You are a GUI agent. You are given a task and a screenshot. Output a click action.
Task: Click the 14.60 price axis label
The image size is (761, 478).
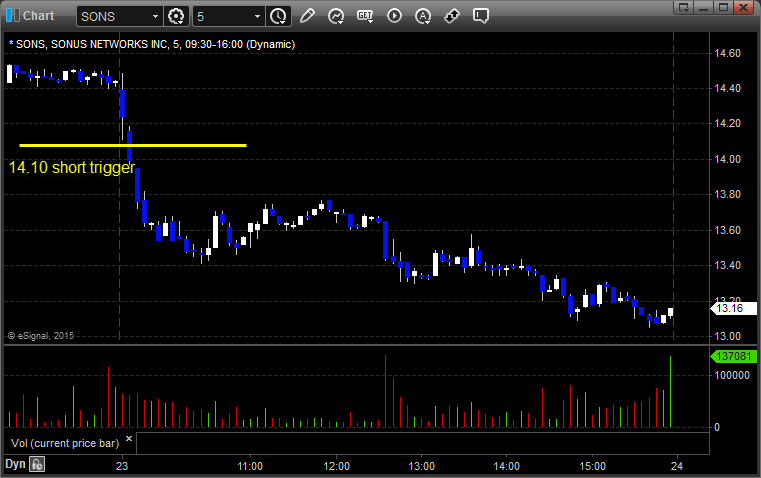pyautogui.click(x=728, y=53)
